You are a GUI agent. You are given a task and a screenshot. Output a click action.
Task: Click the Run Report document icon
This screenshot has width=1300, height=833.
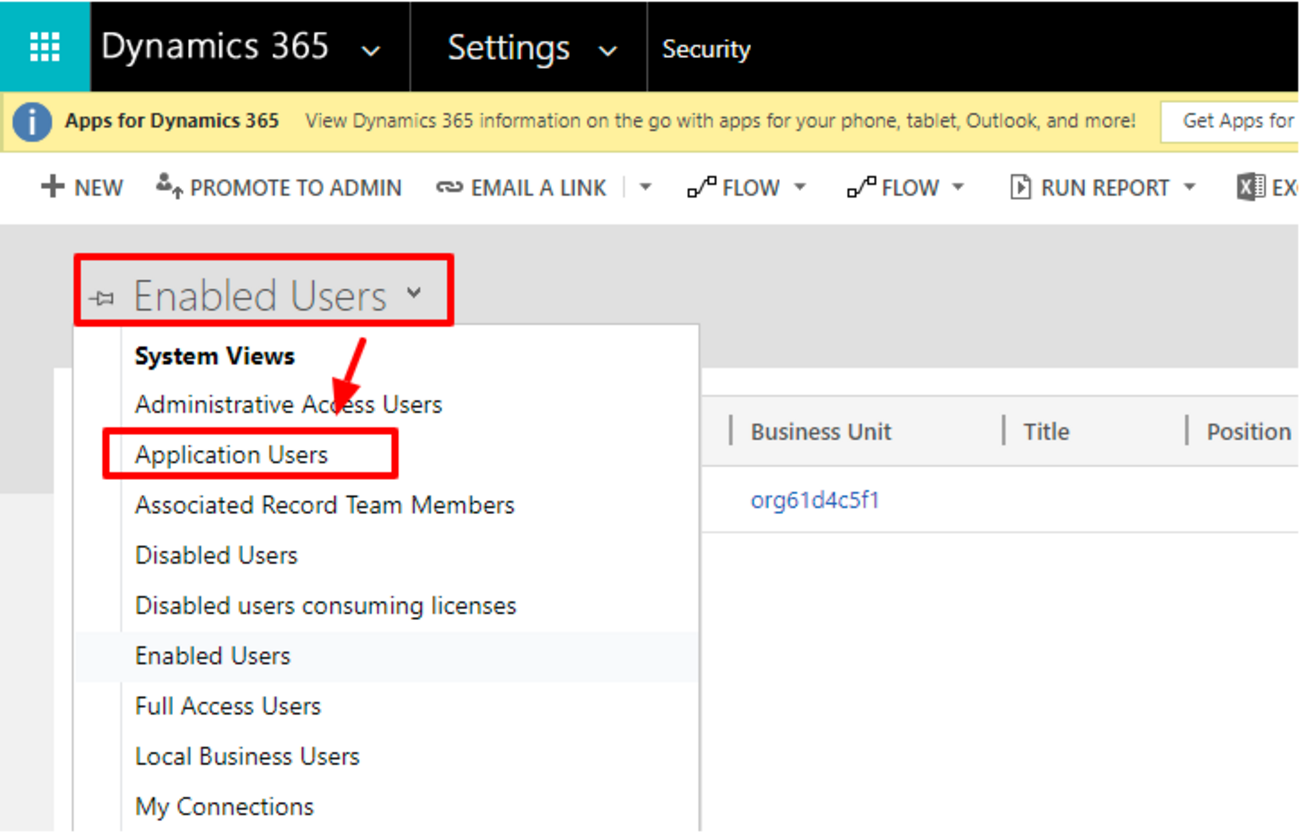pos(1020,187)
